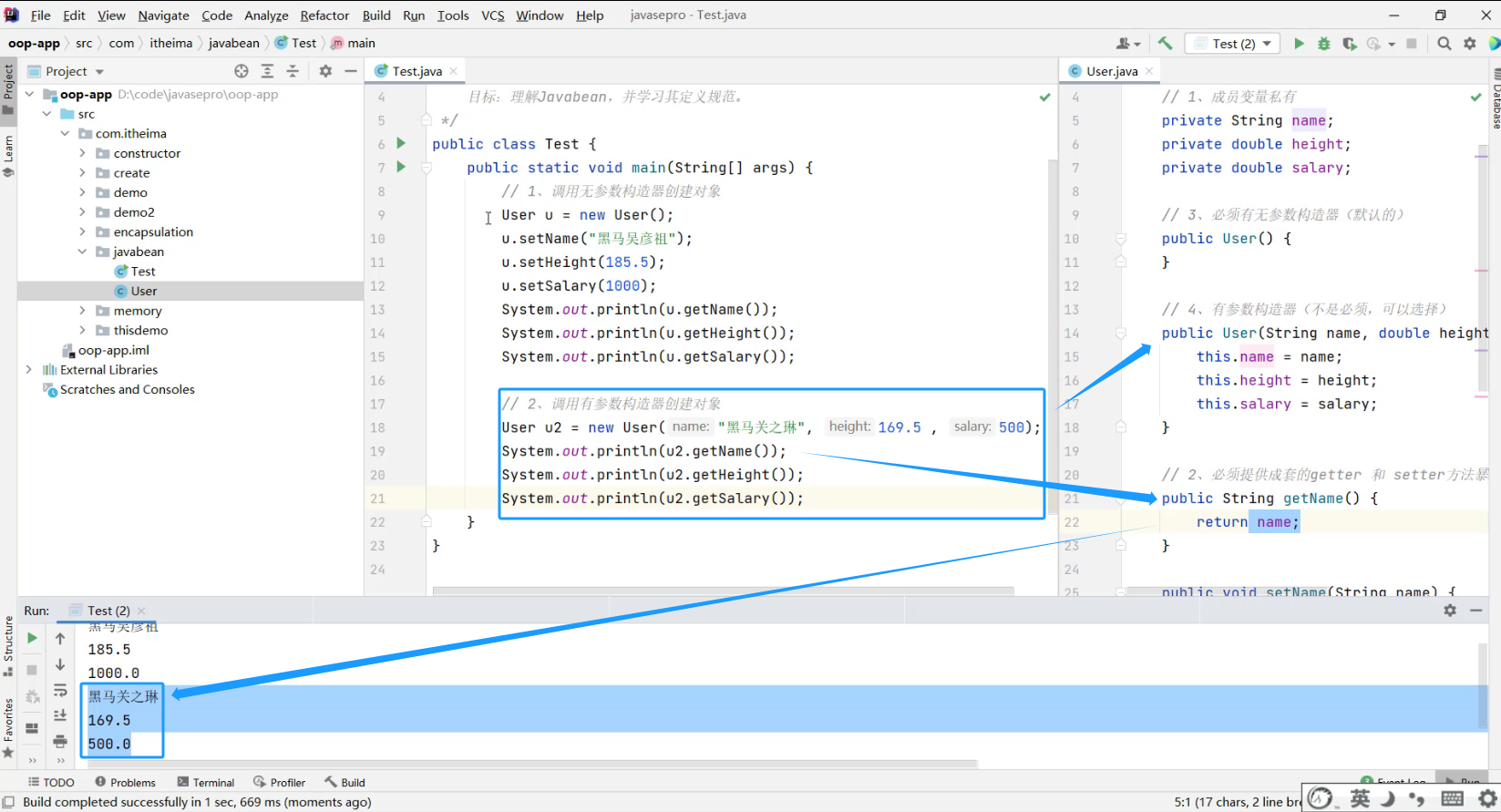Expand the constructor package
The height and width of the screenshot is (812, 1501).
click(x=82, y=153)
